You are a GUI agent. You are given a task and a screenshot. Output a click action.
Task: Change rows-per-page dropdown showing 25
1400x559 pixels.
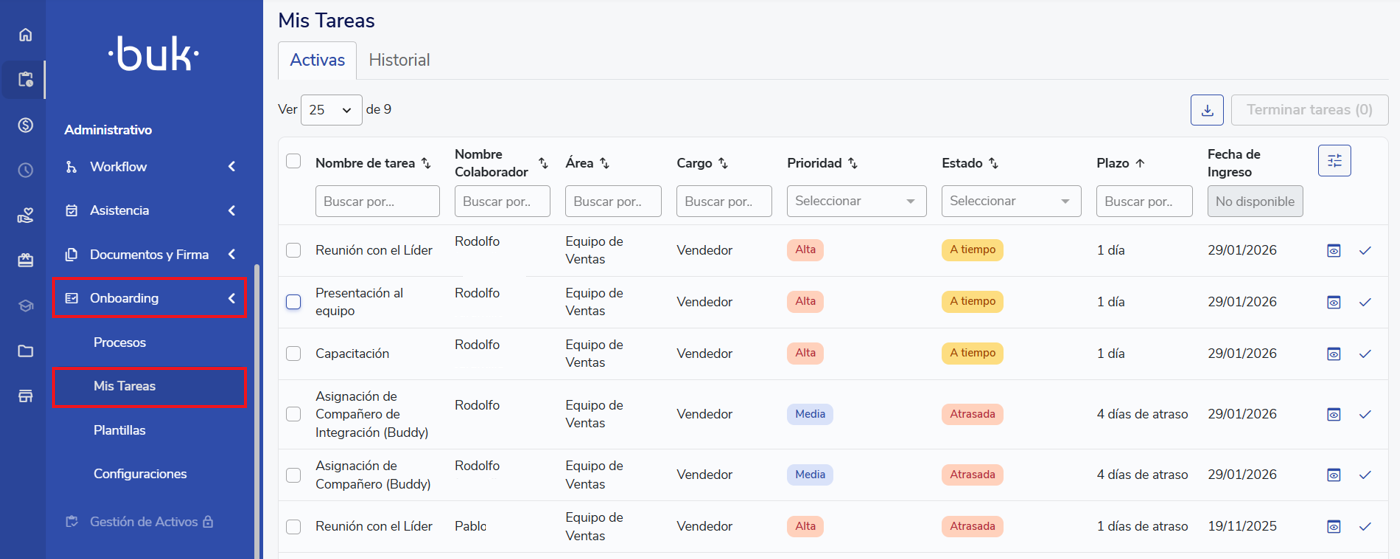[x=331, y=110]
